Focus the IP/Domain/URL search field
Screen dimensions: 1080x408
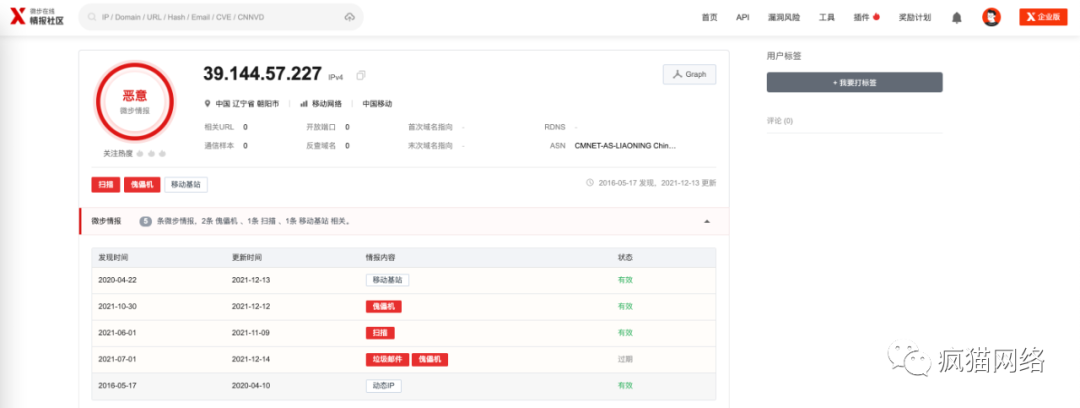pyautogui.click(x=212, y=17)
